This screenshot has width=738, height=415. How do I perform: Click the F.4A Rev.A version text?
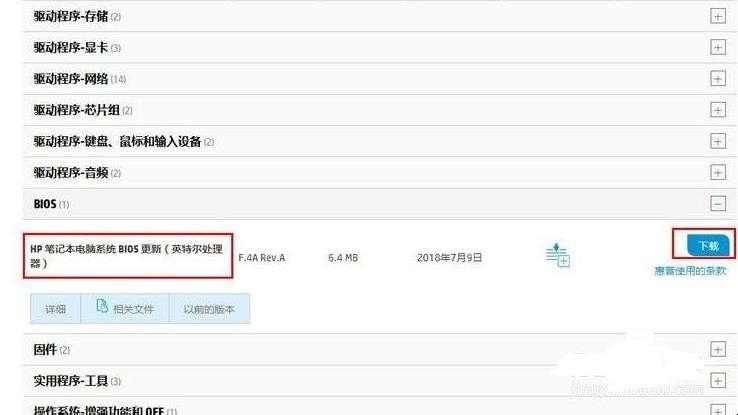click(x=262, y=258)
